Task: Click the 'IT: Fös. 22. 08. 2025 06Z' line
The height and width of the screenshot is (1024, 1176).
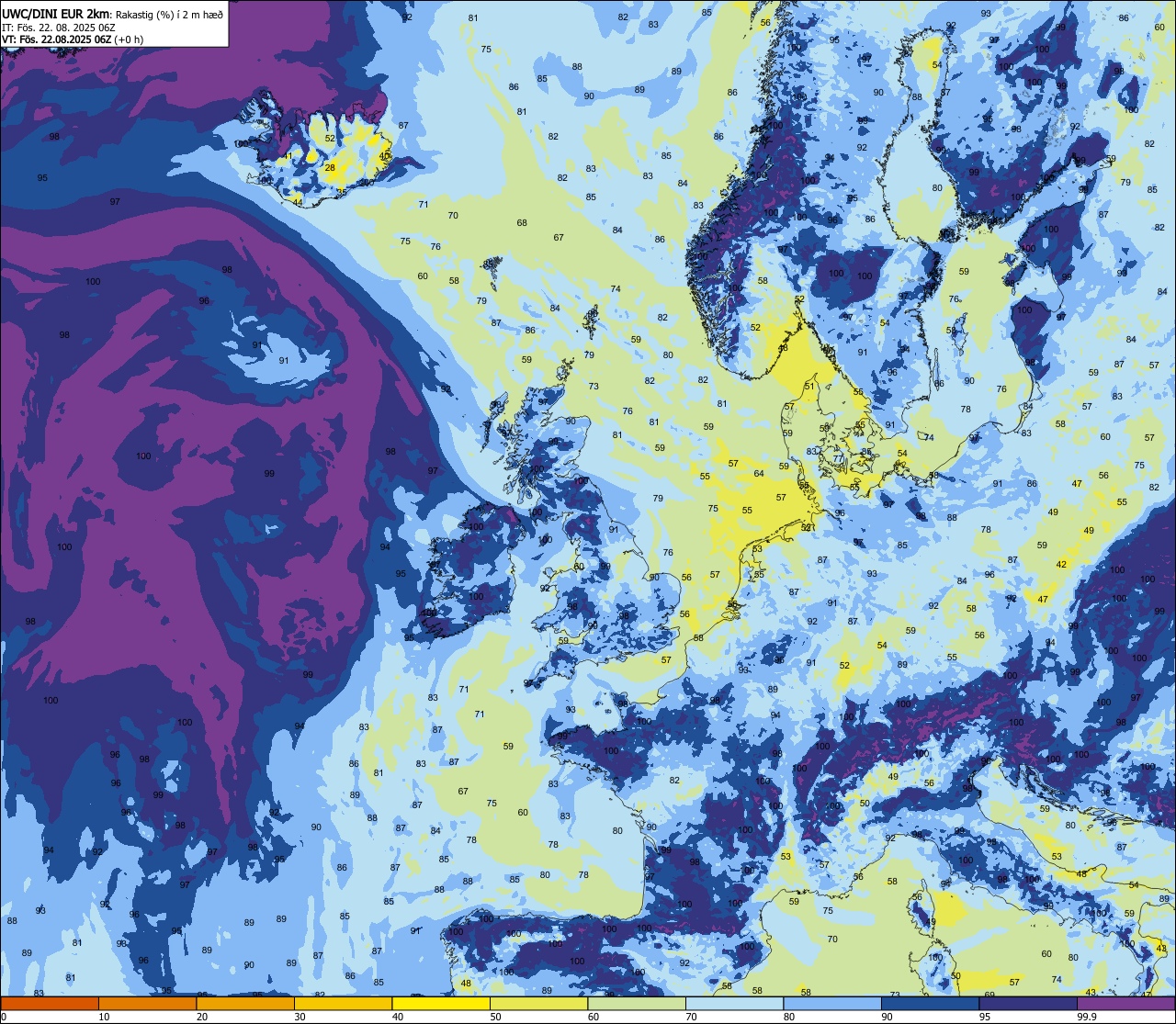Action: tap(57, 27)
